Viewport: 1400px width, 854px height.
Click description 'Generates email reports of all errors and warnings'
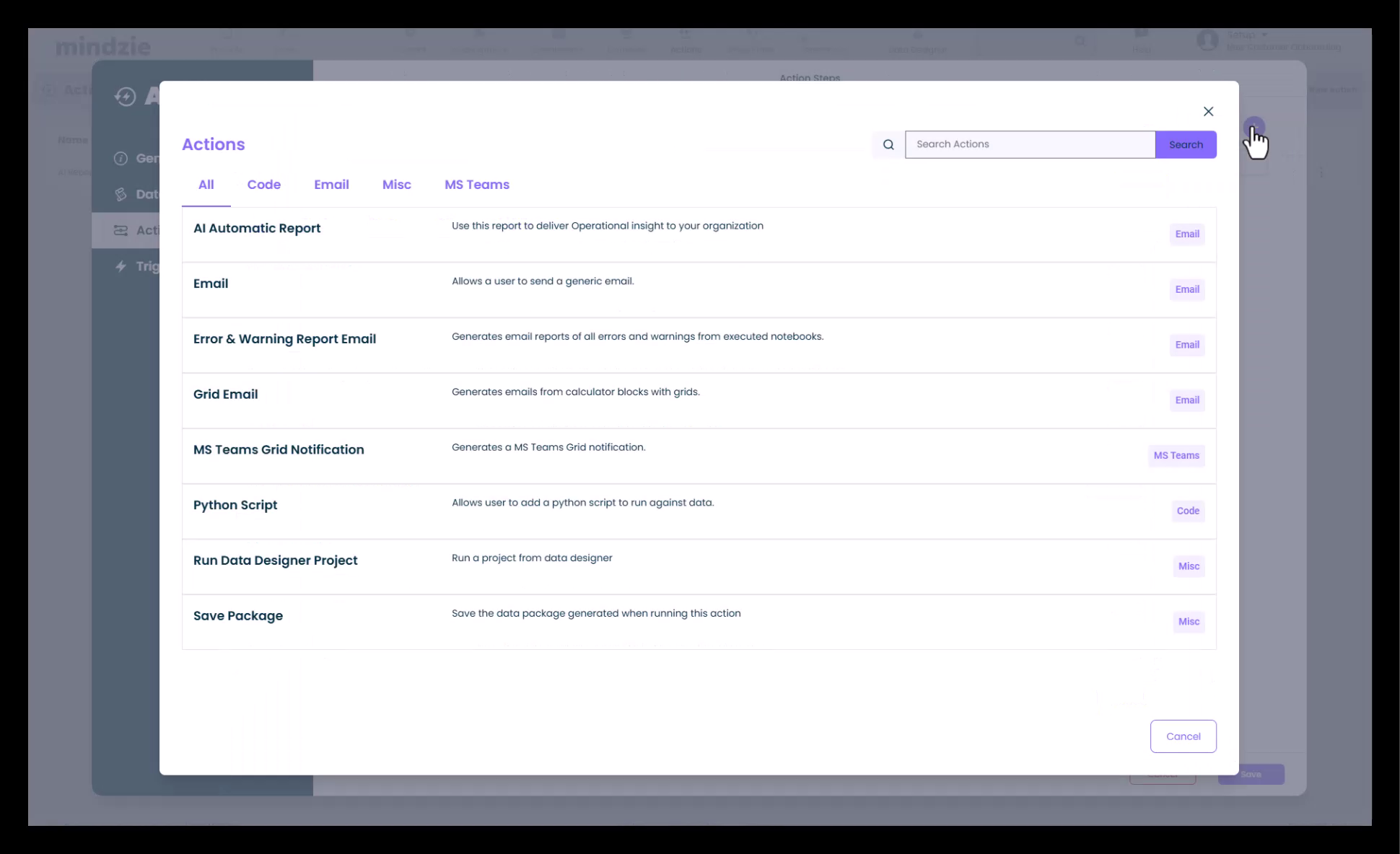pyautogui.click(x=637, y=337)
